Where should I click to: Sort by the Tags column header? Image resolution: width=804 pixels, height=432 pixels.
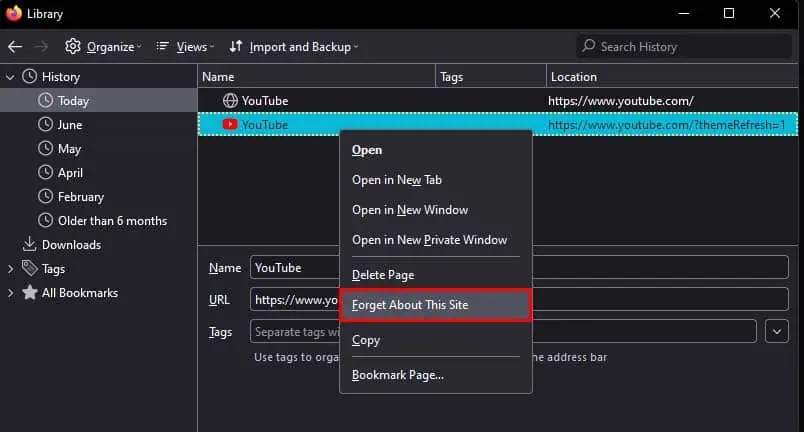[491, 77]
